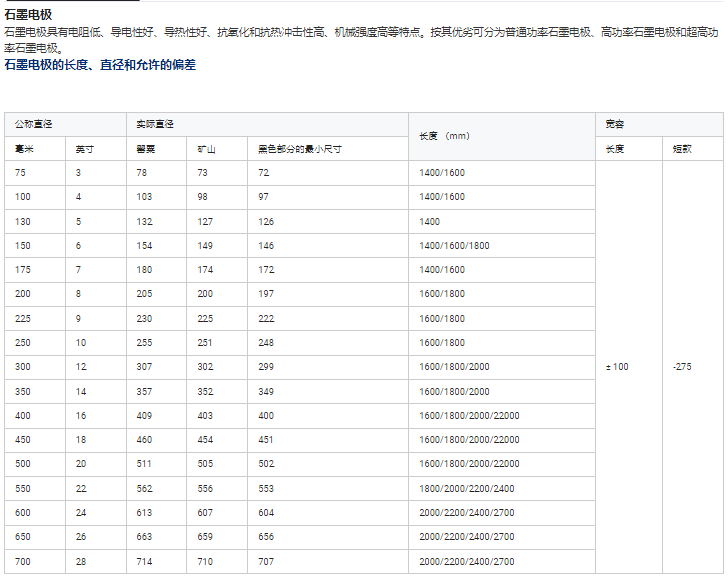
Task: Select the cell with value 553
Action: [x=266, y=489]
